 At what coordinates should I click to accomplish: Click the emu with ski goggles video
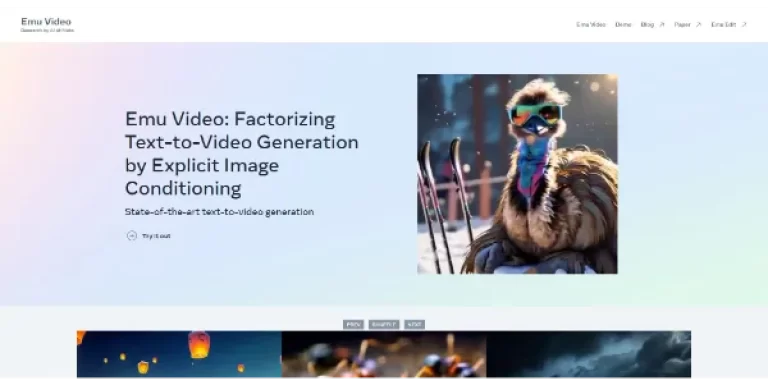[x=517, y=174]
